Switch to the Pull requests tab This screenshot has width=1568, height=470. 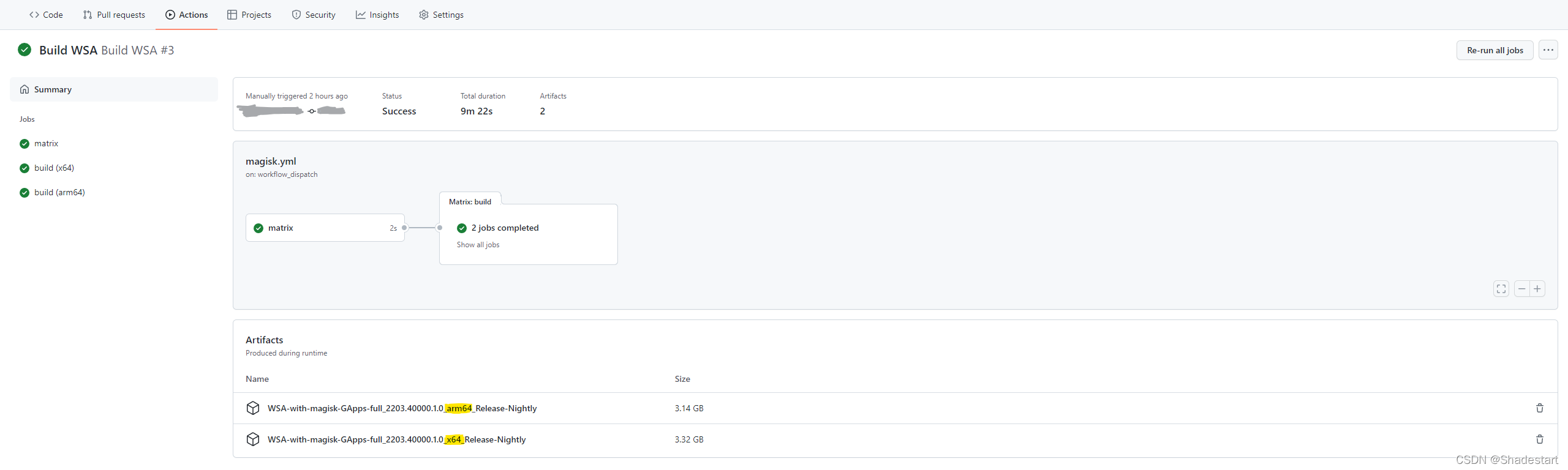[x=114, y=15]
